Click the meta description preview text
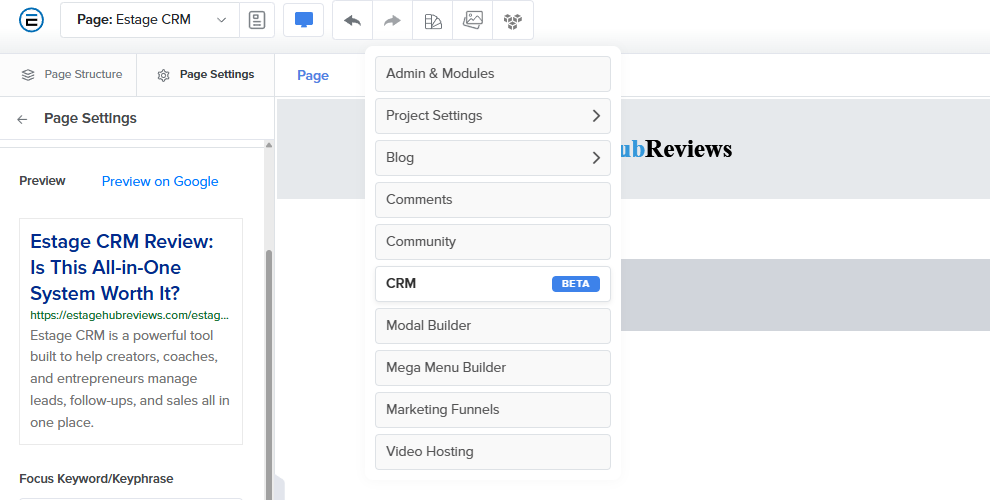The height and width of the screenshot is (500, 990). (x=130, y=379)
